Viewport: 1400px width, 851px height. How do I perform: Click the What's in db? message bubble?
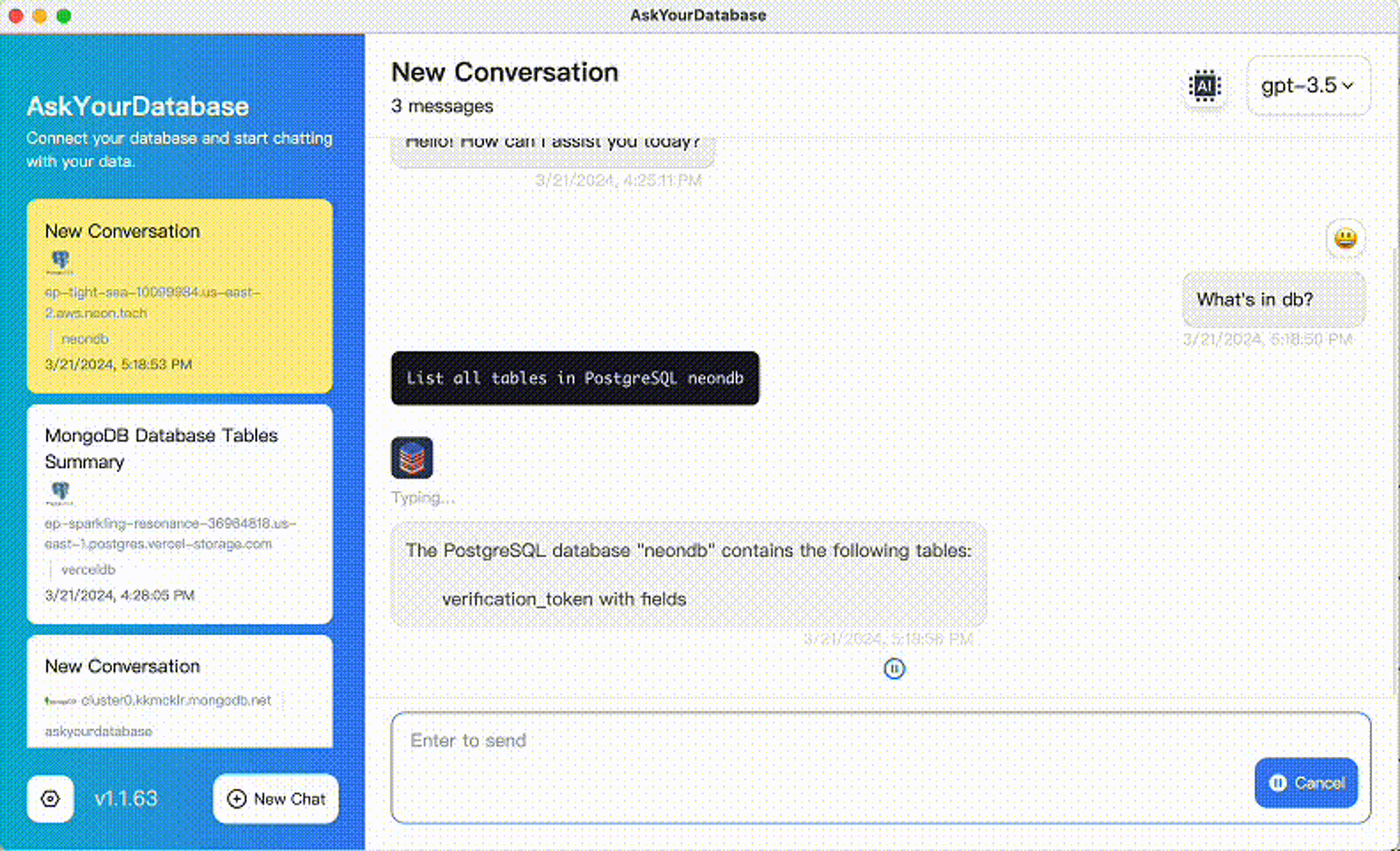point(1273,299)
